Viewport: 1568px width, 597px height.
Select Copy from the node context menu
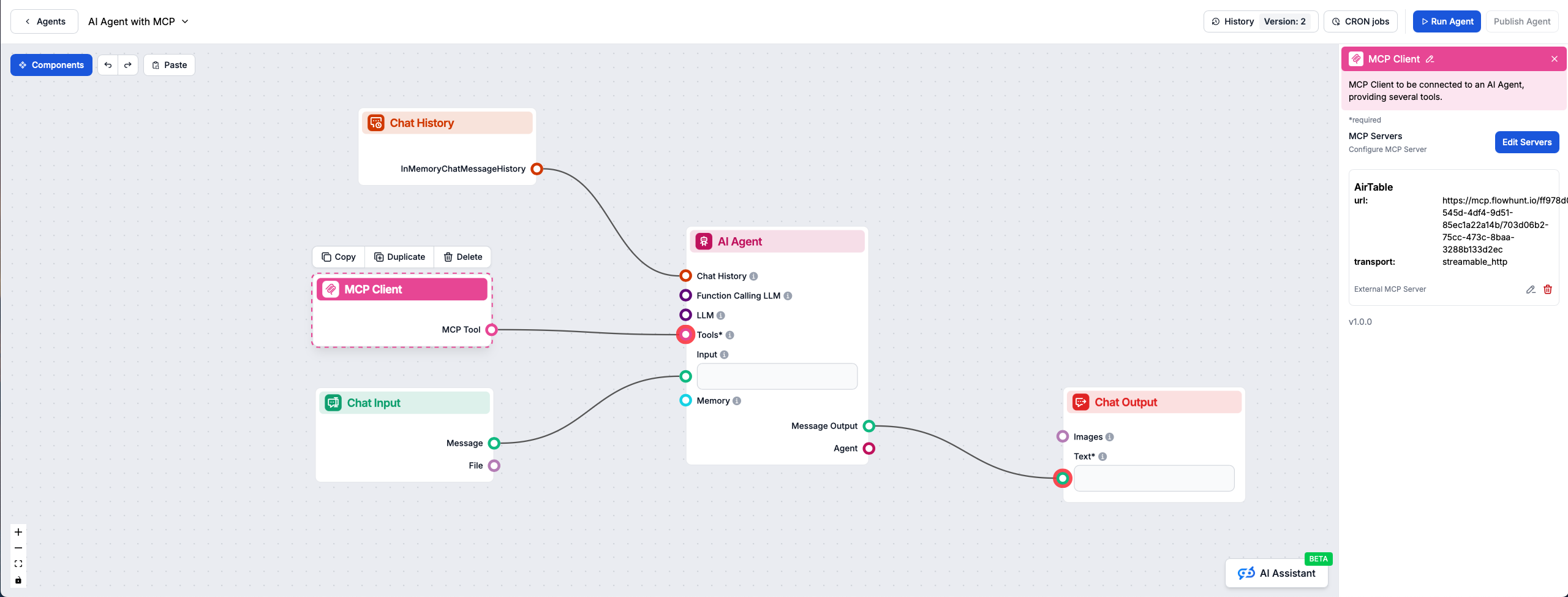point(338,257)
